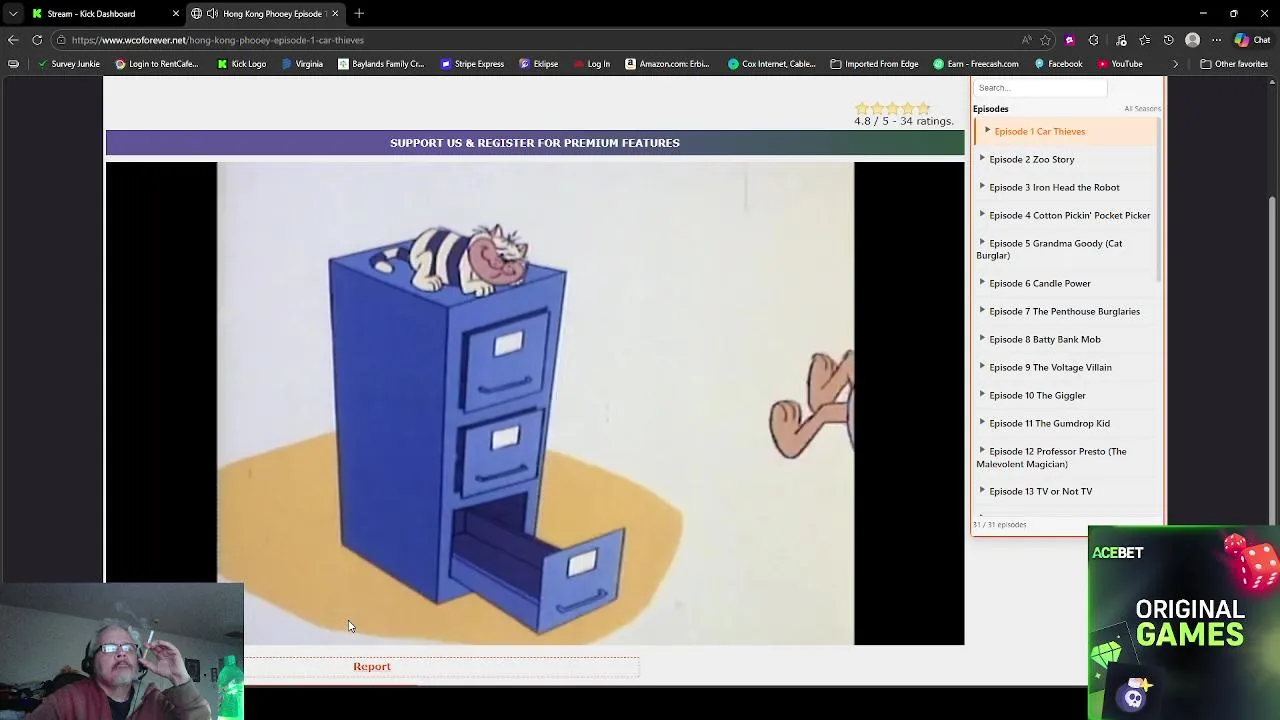Click the Support Us & Register banner
This screenshot has height=720, width=1280.
point(535,143)
